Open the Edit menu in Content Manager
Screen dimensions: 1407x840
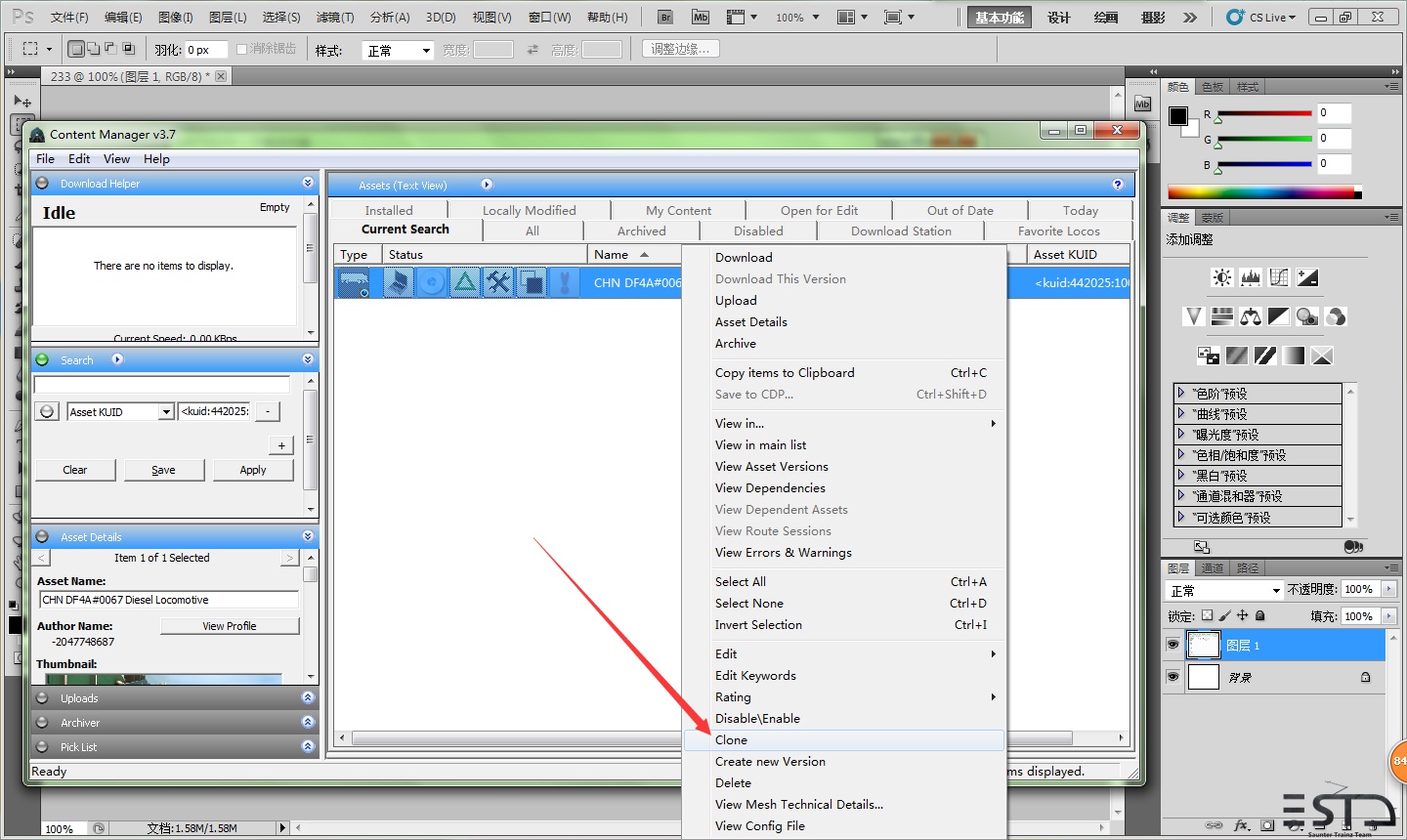pyautogui.click(x=79, y=159)
